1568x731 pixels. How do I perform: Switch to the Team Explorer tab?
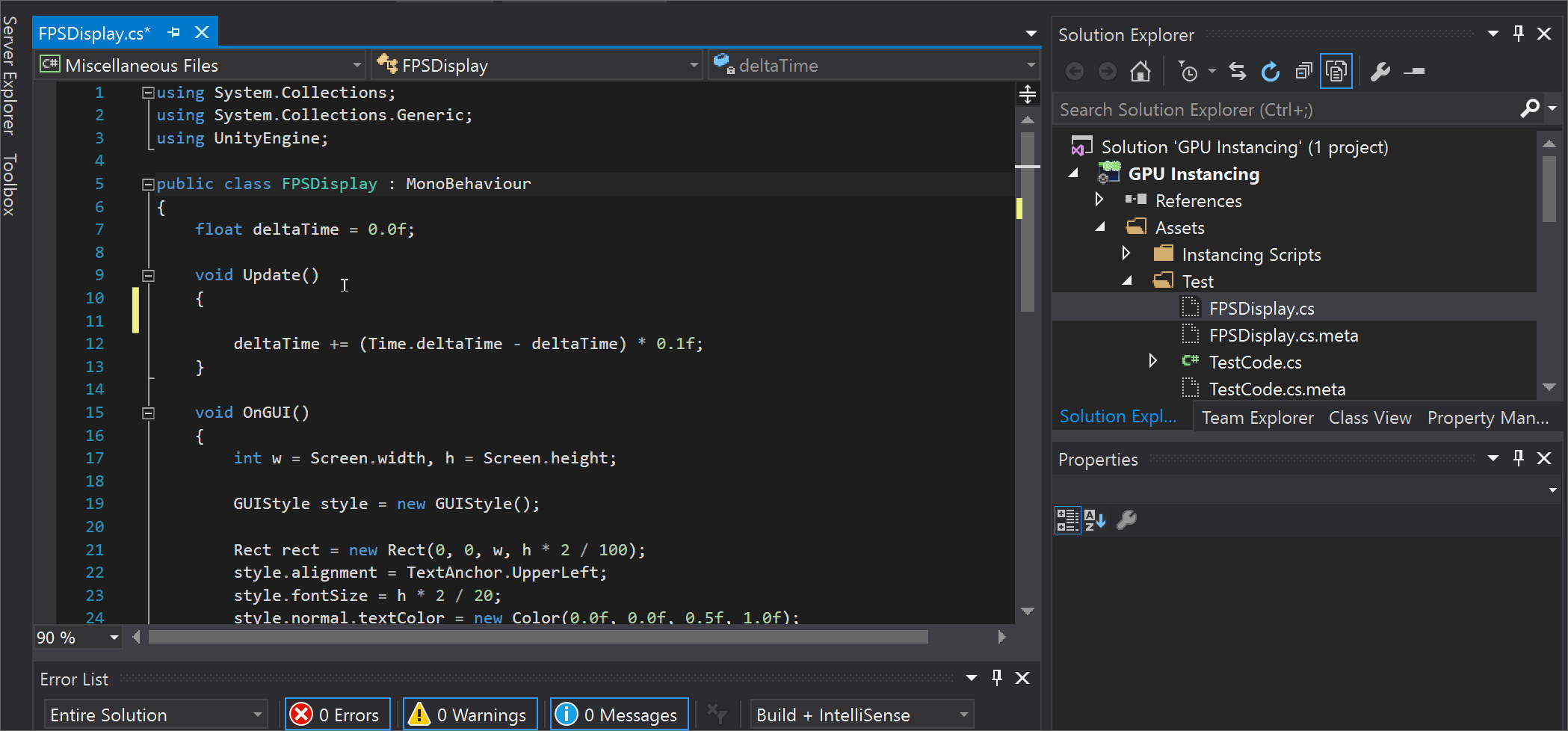[1257, 417]
